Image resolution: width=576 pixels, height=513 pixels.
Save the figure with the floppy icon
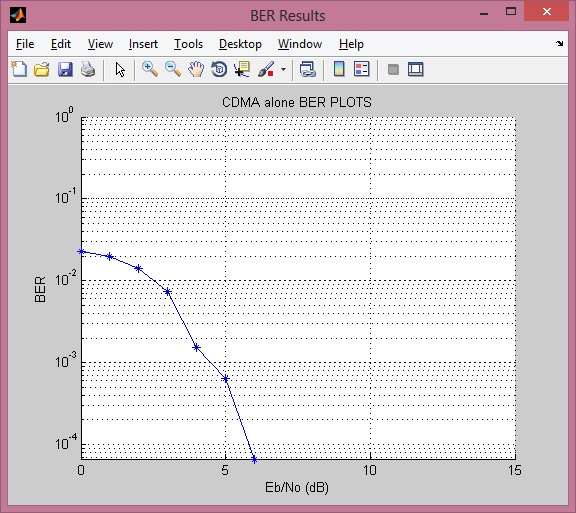click(65, 69)
